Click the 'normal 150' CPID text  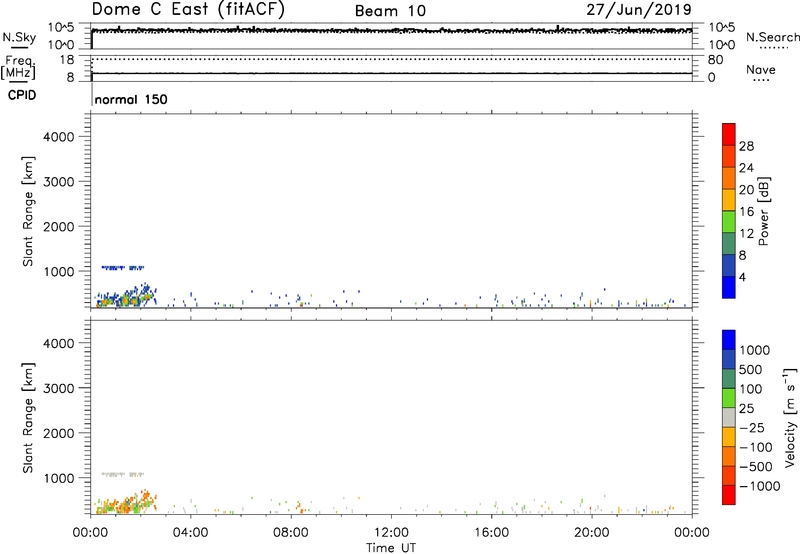[x=131, y=99]
